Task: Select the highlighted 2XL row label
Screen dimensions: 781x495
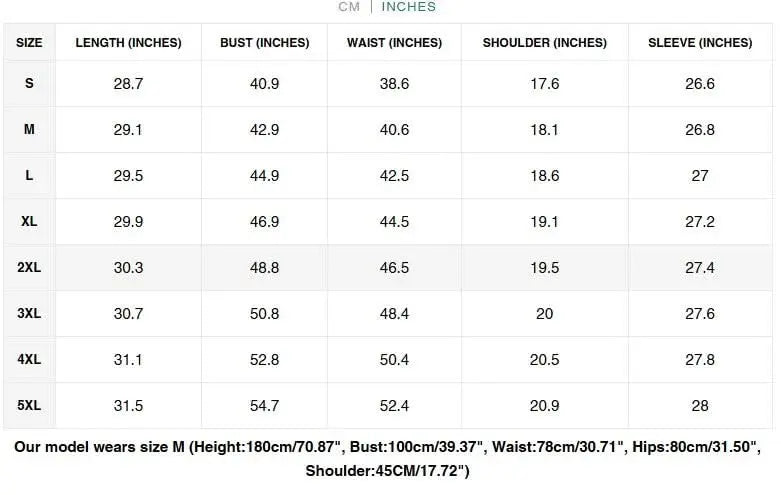Action: (x=29, y=268)
